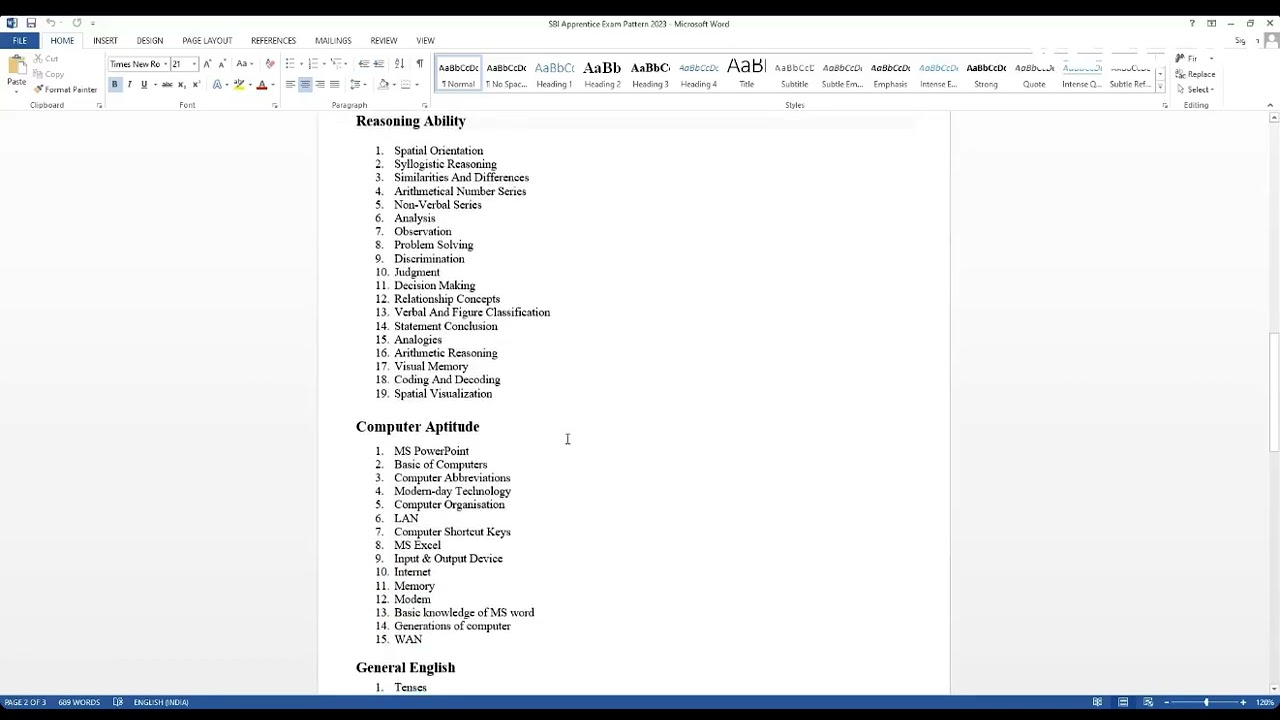Copy the selected text
Viewport: 1280px width, 720px height.
click(x=48, y=74)
